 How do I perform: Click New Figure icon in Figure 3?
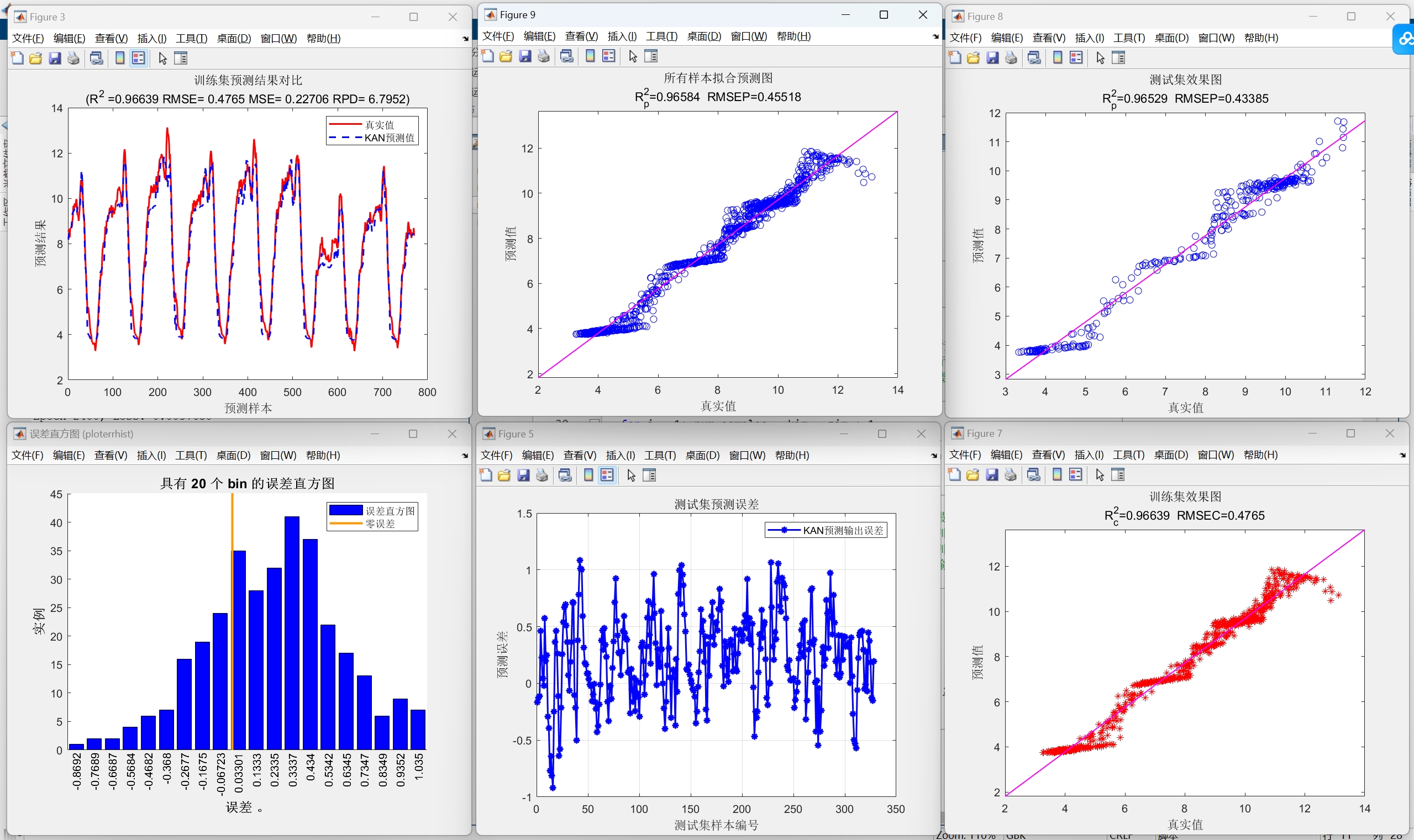18,59
